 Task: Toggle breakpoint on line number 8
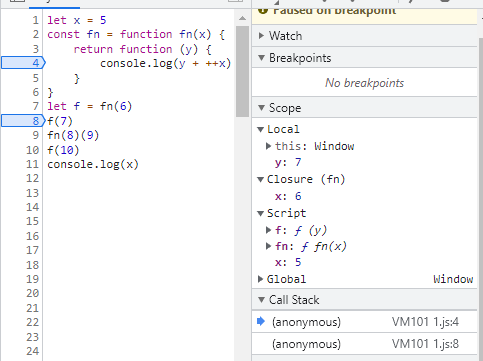click(x=23, y=121)
